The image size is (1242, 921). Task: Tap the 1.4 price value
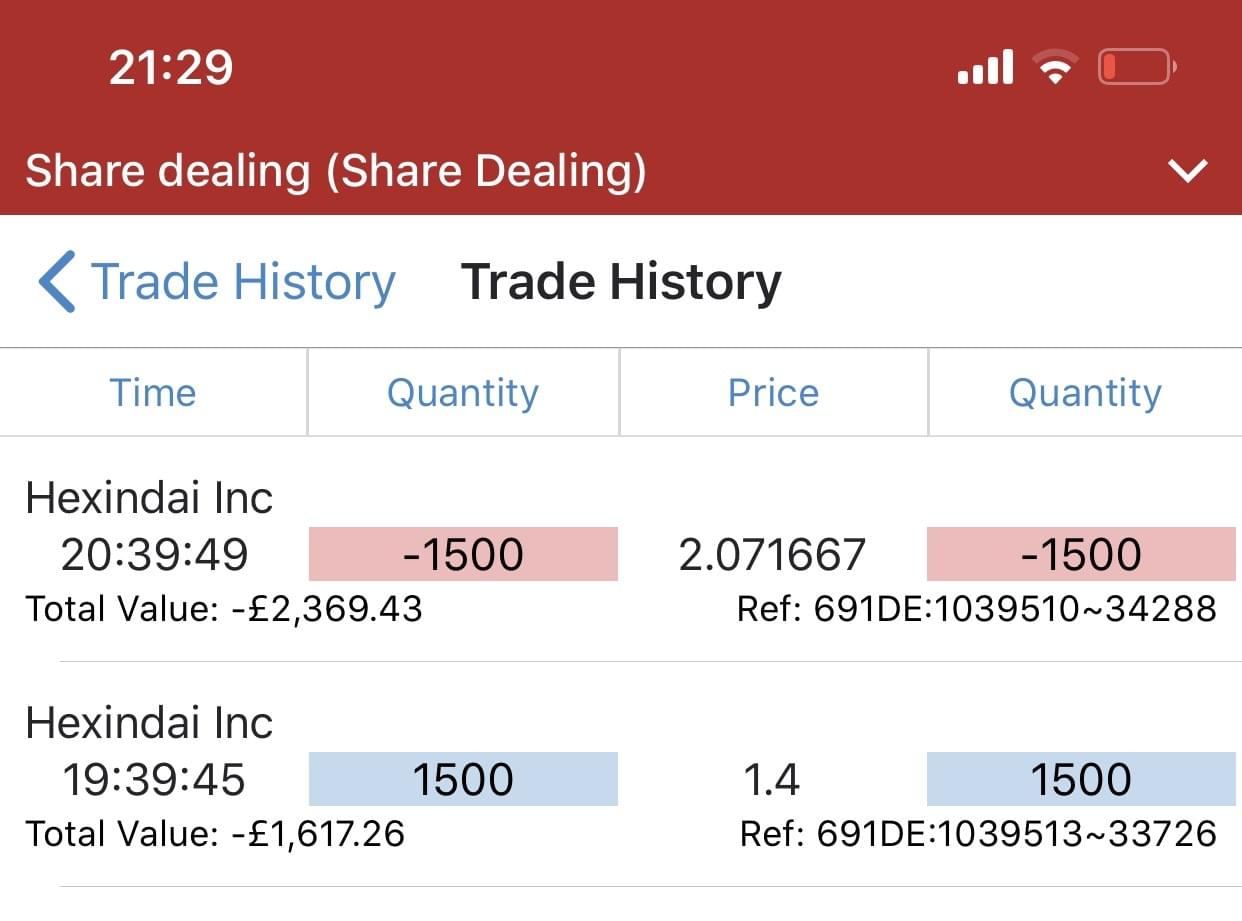(x=772, y=779)
